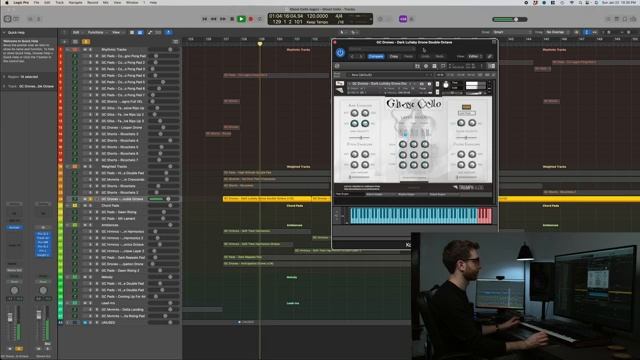Click the Go to Beginning transport button
The image size is (640, 360).
point(204,19)
